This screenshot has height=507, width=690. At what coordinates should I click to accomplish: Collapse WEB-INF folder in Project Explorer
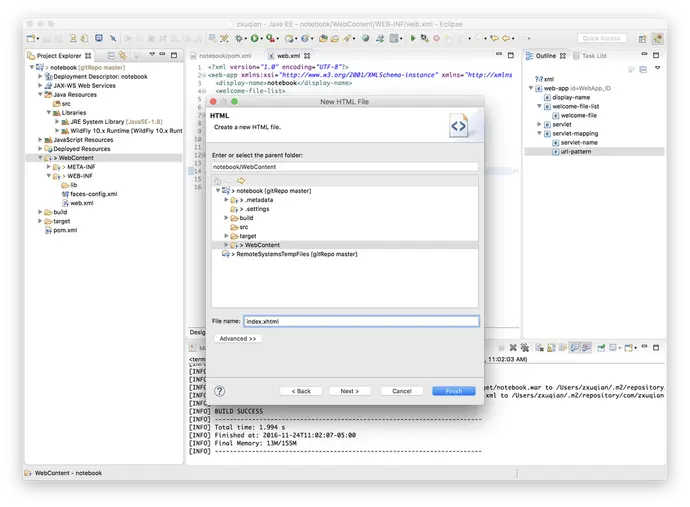[x=49, y=176]
